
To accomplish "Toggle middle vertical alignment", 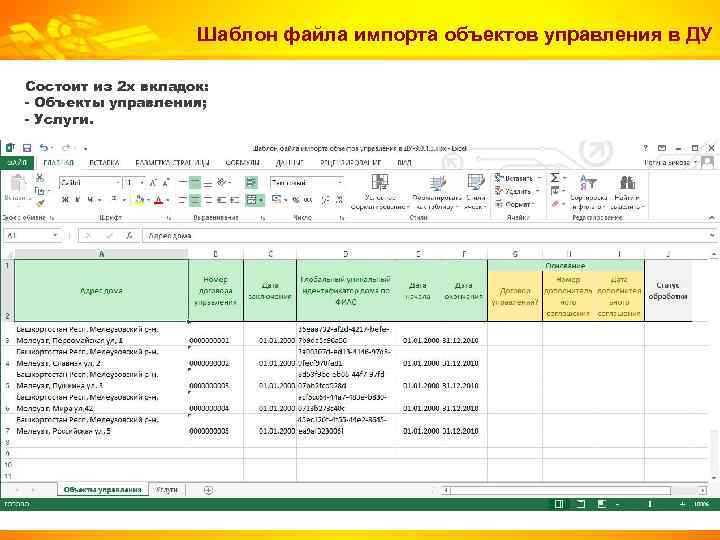I will click(x=195, y=183).
